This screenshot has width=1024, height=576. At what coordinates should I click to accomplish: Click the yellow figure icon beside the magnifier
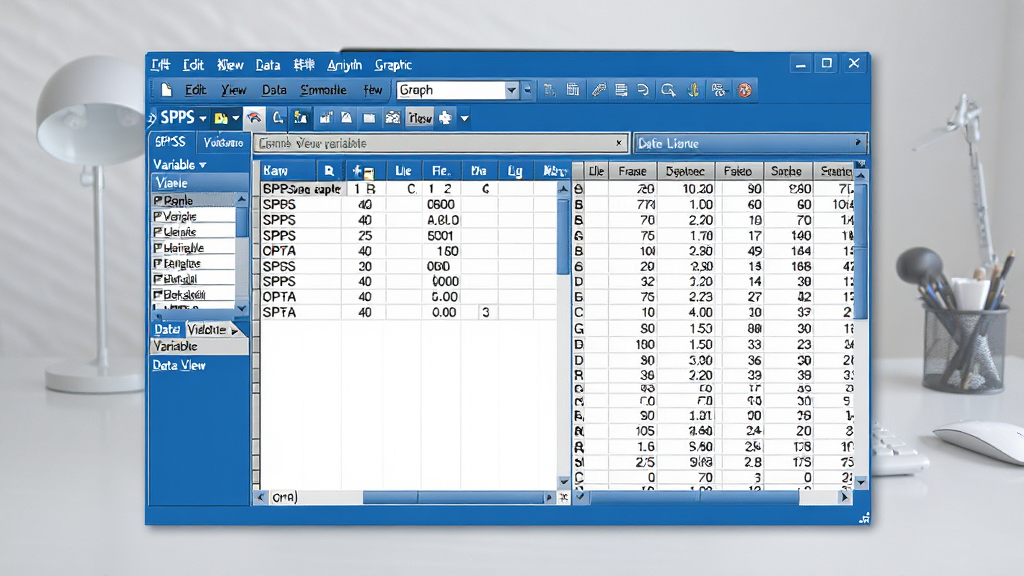pos(693,90)
